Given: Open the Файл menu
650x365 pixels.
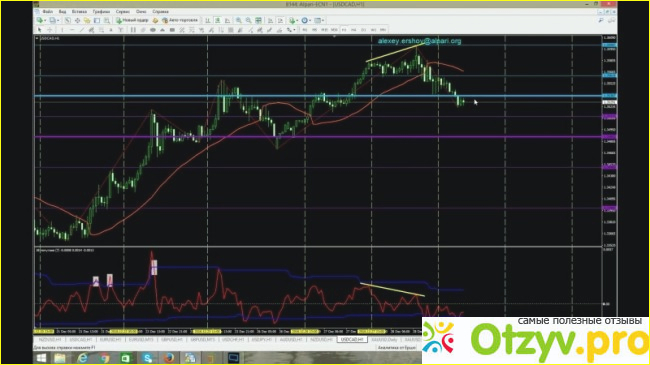Looking at the screenshot, I should 48,12.
